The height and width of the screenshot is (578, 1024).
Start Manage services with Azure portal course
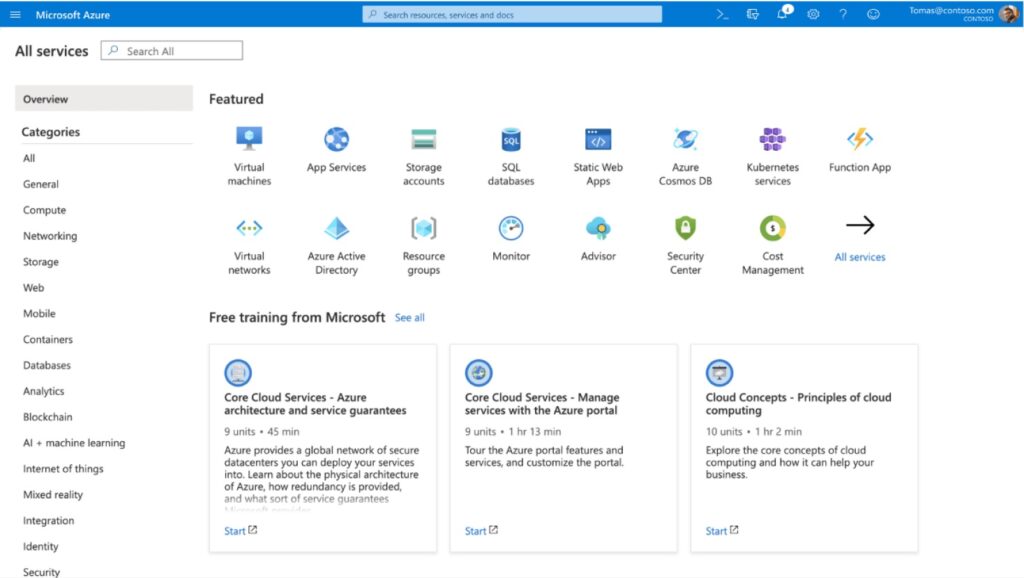click(481, 530)
